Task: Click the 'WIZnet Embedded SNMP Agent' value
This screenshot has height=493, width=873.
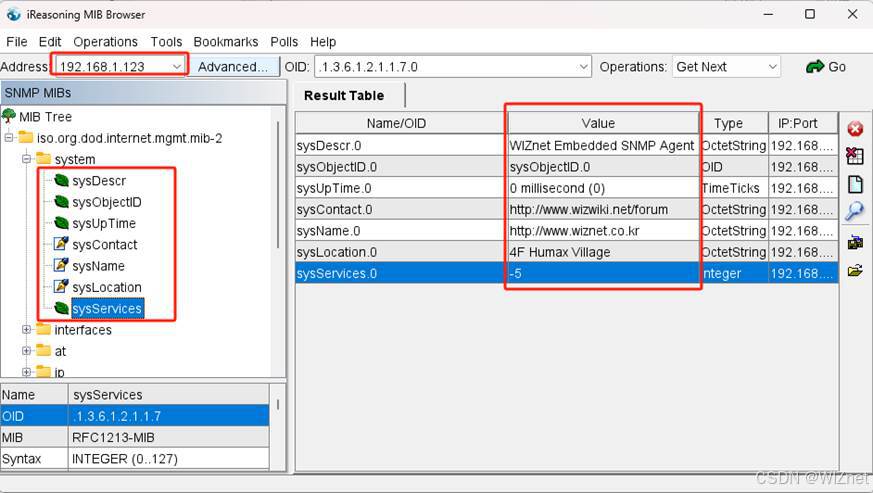Action: coord(602,145)
